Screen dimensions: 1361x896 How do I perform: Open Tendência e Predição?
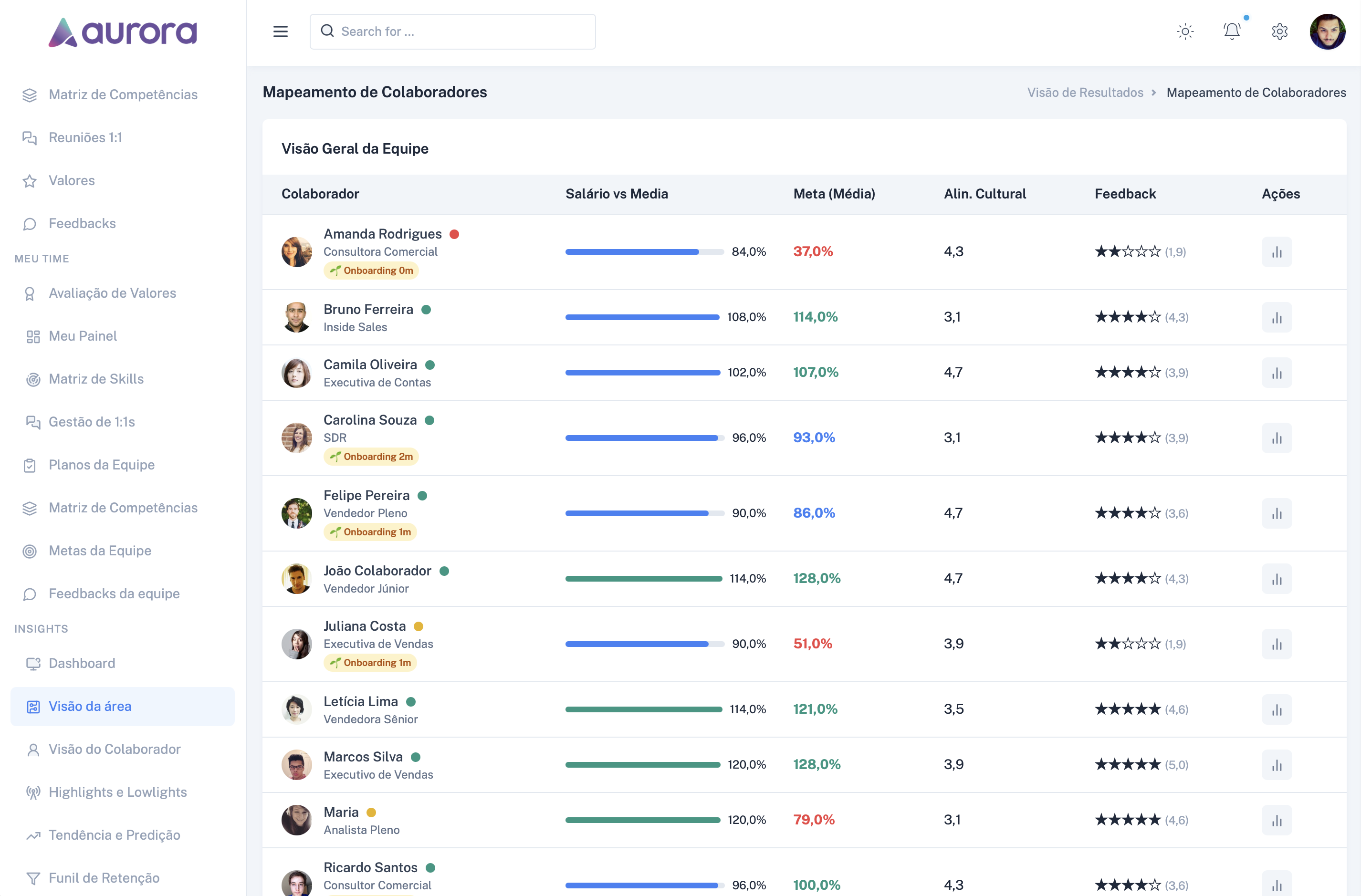pos(122,835)
